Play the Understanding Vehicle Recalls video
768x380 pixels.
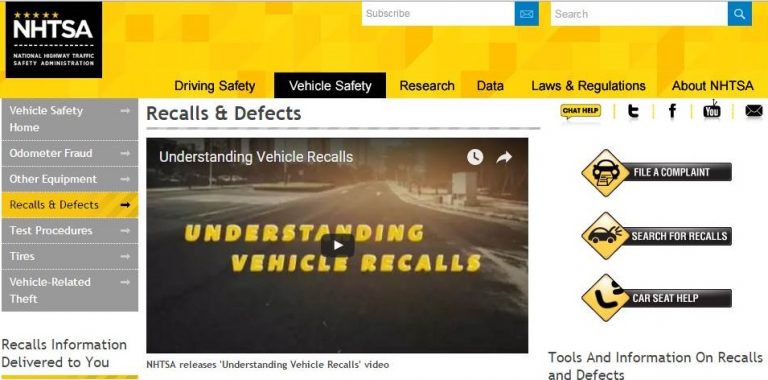(x=337, y=245)
